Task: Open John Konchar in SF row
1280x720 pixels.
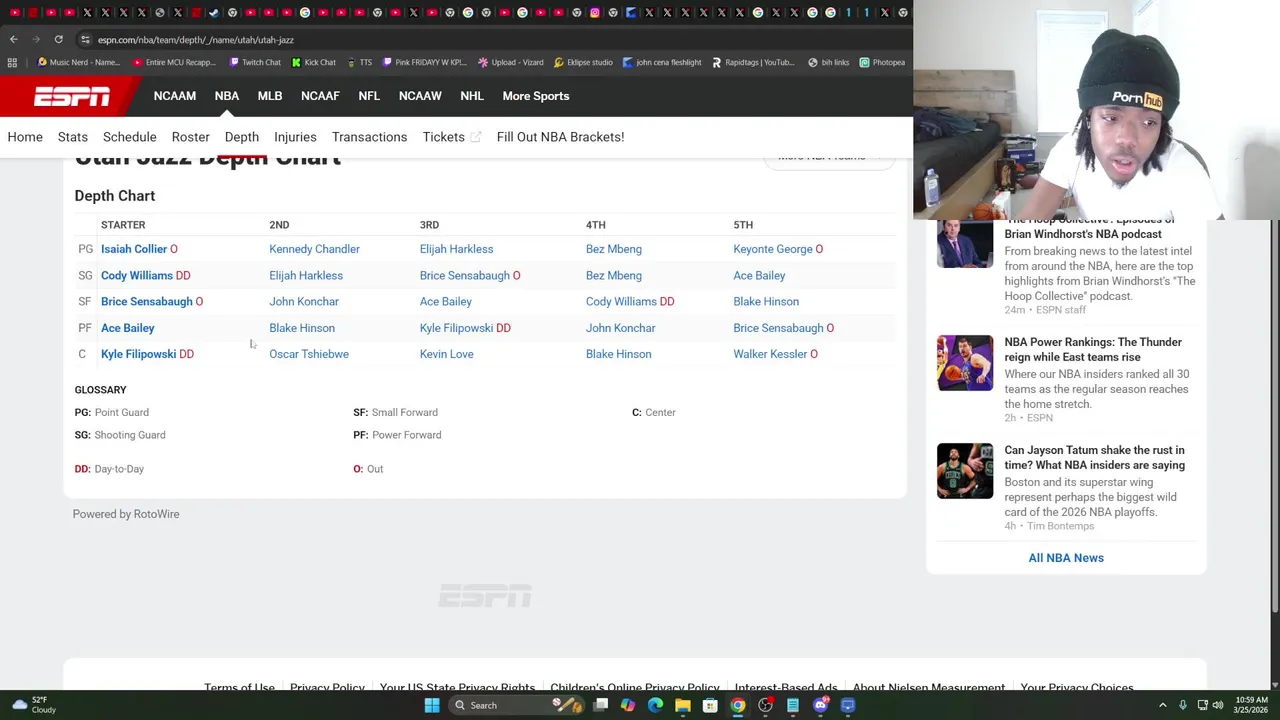Action: 304,301
